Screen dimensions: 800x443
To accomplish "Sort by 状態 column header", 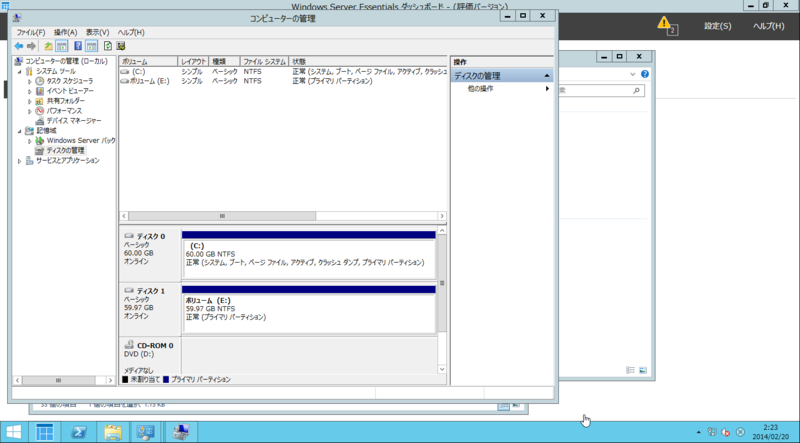I will pyautogui.click(x=367, y=61).
